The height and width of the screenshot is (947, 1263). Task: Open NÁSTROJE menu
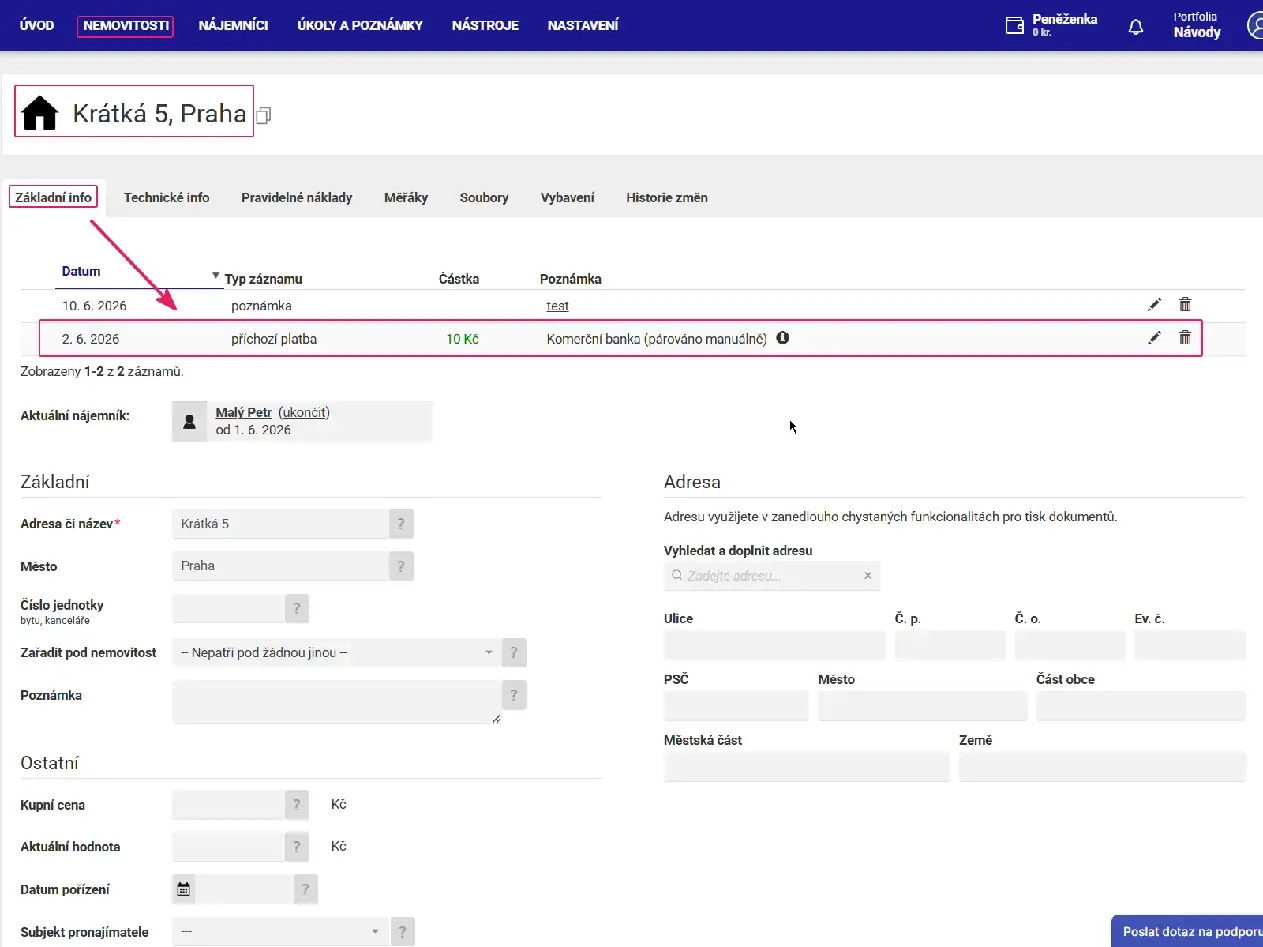pos(485,26)
